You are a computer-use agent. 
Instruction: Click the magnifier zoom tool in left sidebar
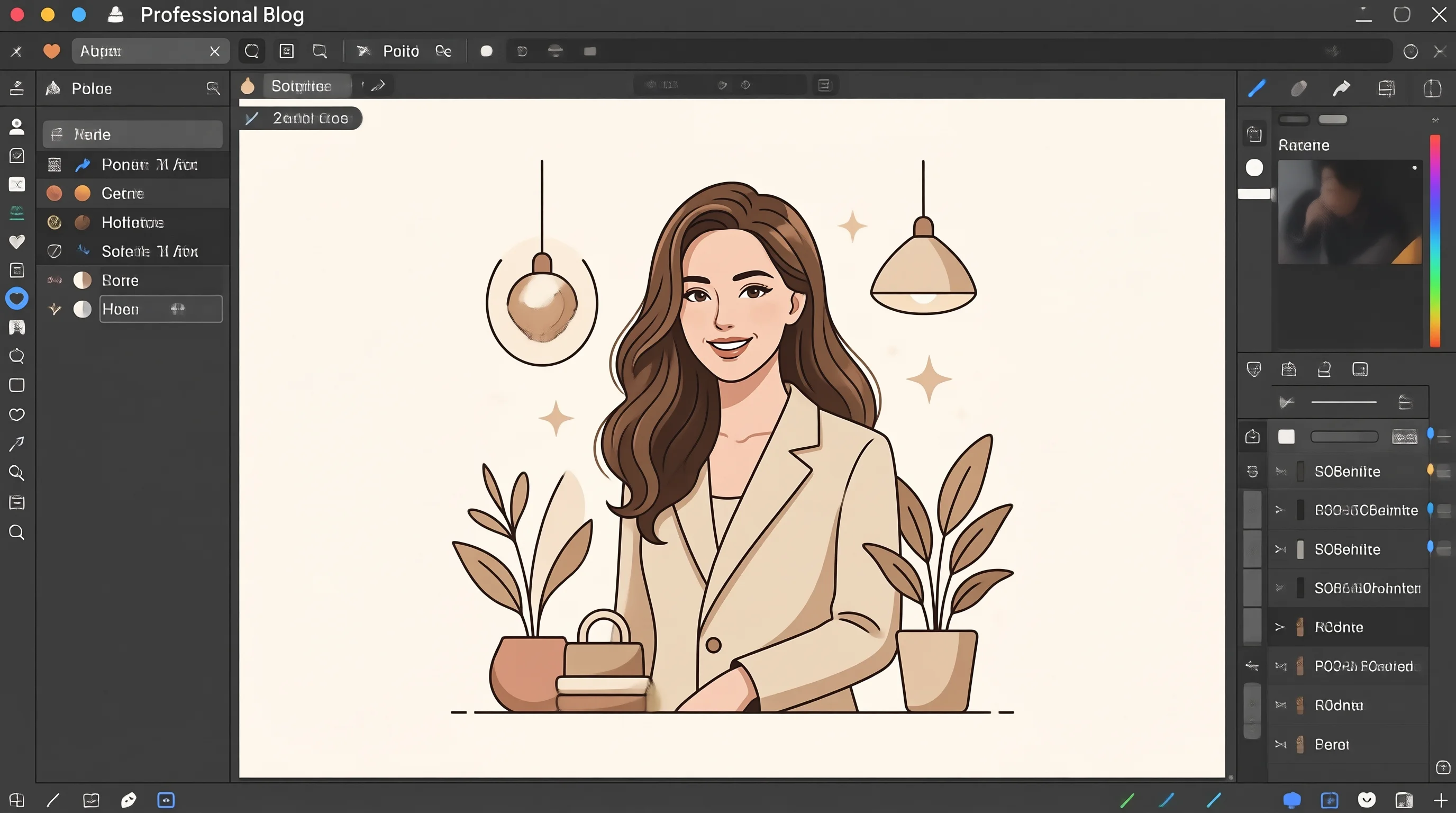16,473
